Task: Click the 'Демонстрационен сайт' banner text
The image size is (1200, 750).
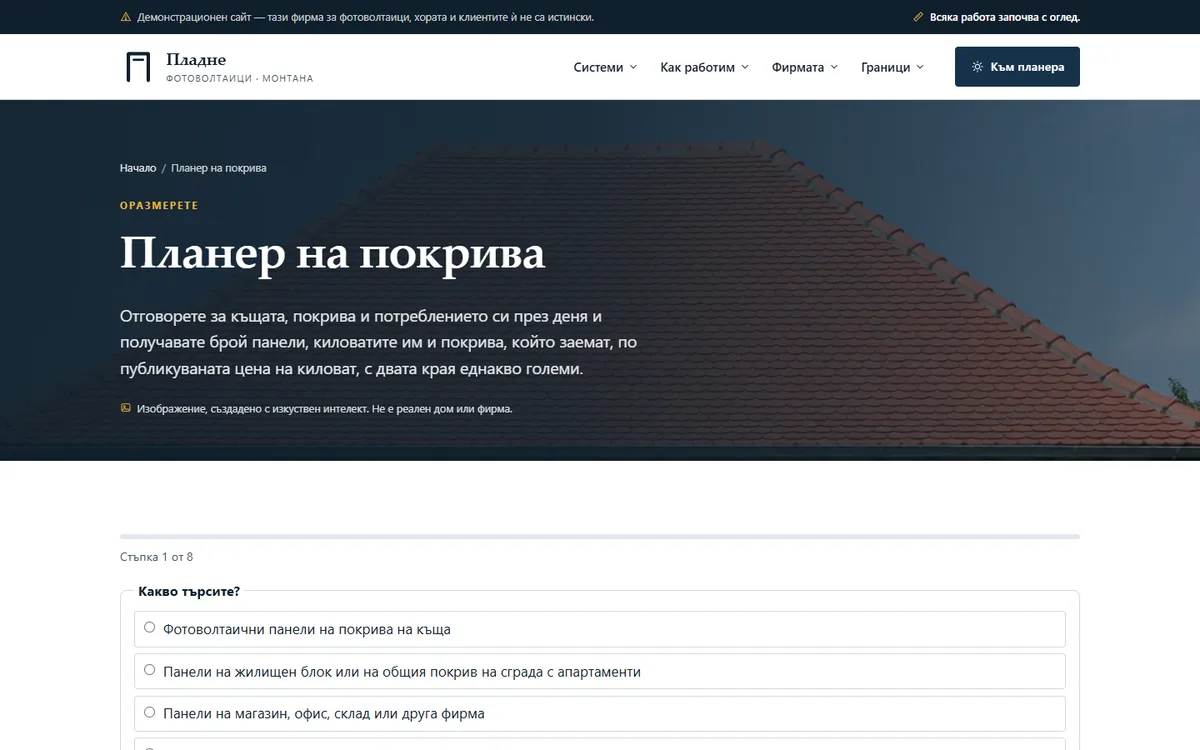Action: pos(365,17)
